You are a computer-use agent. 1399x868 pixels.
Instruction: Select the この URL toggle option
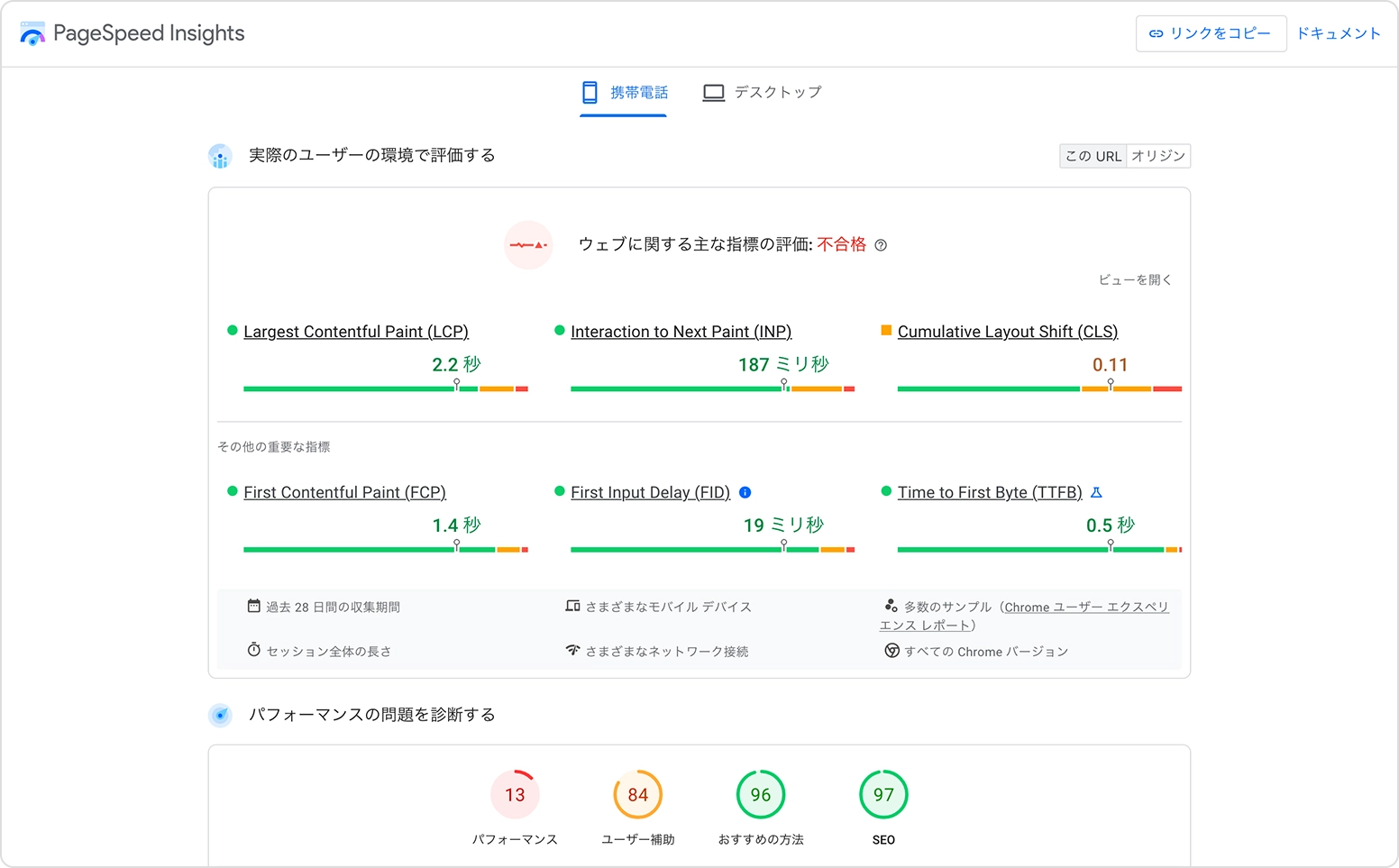click(x=1093, y=156)
